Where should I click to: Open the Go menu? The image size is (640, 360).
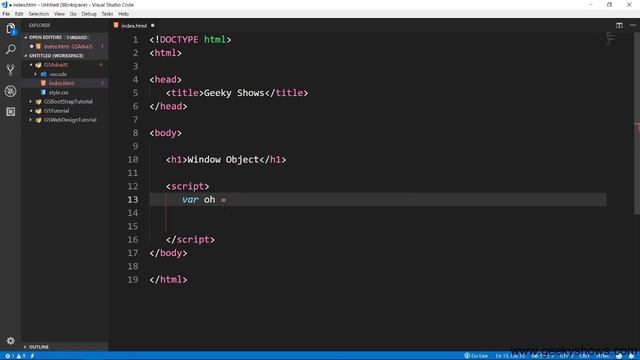(x=73, y=14)
